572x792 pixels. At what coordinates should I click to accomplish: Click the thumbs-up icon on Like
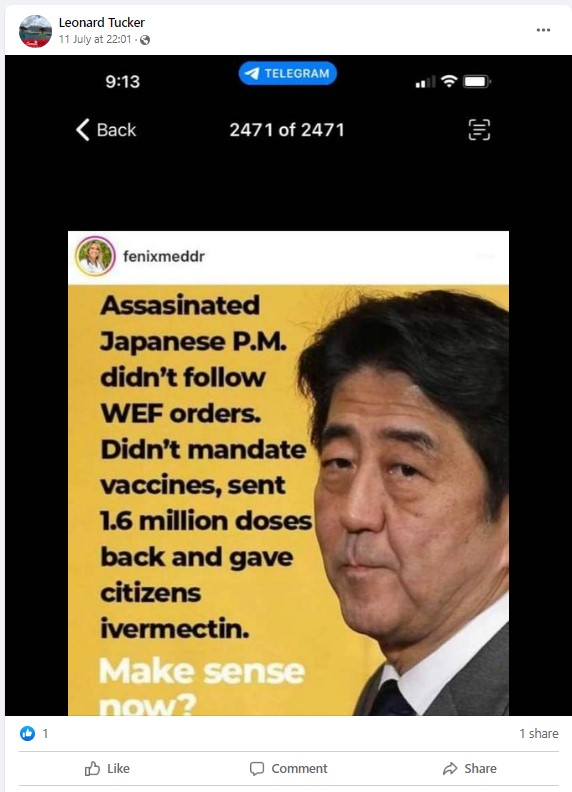click(x=92, y=769)
